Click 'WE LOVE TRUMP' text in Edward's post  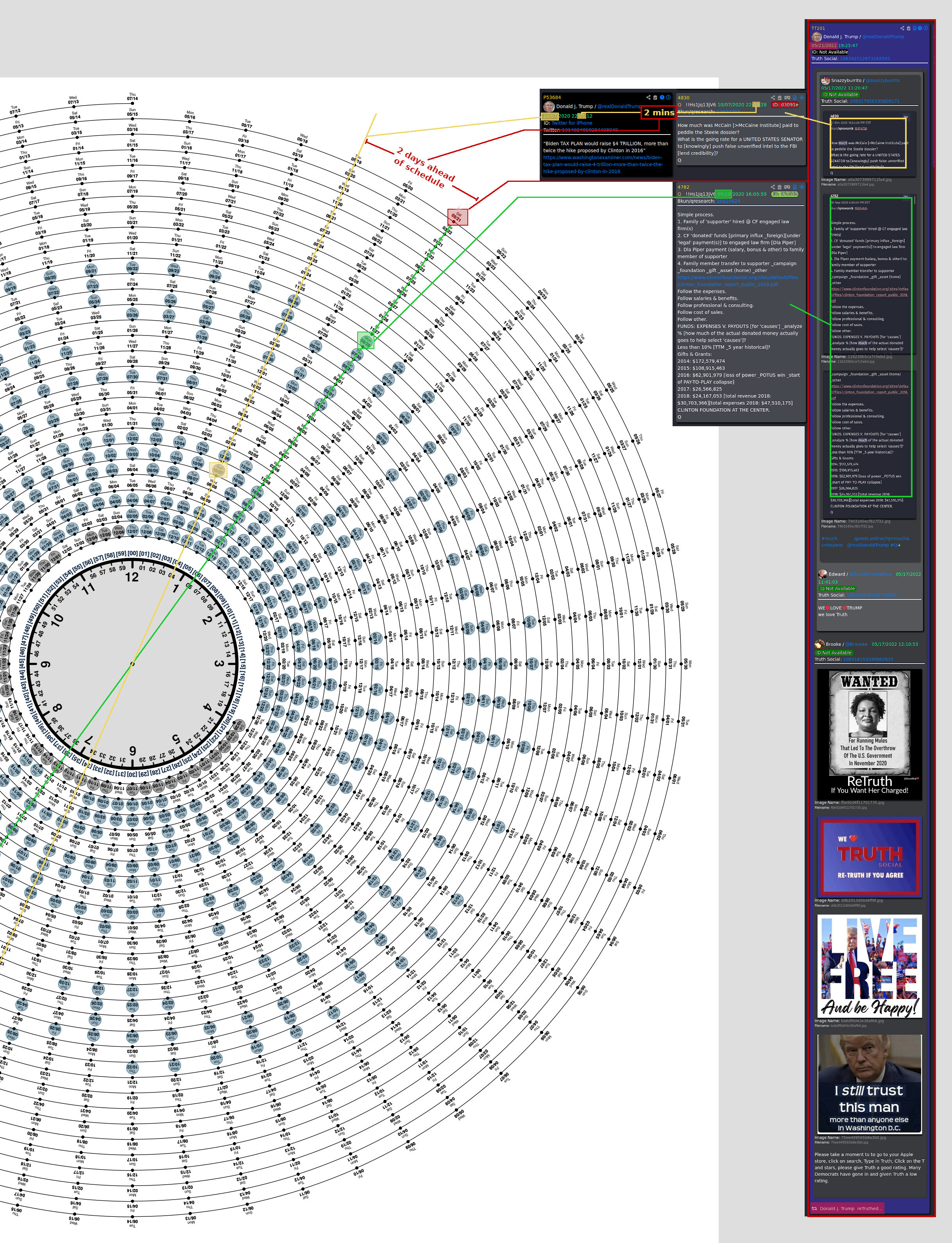(x=840, y=608)
